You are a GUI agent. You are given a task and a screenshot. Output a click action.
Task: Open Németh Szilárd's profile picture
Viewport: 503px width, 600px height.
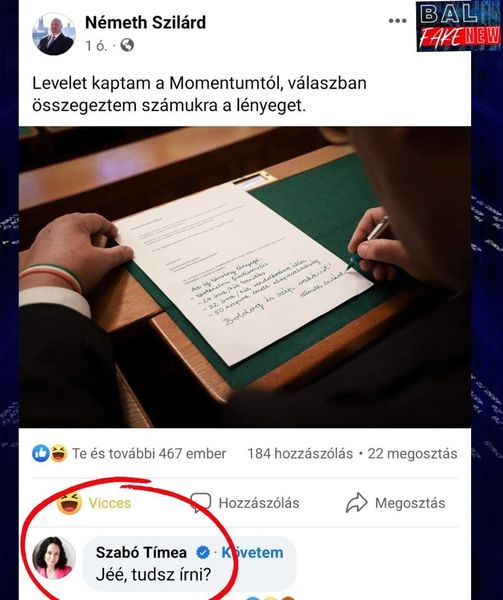(x=54, y=34)
